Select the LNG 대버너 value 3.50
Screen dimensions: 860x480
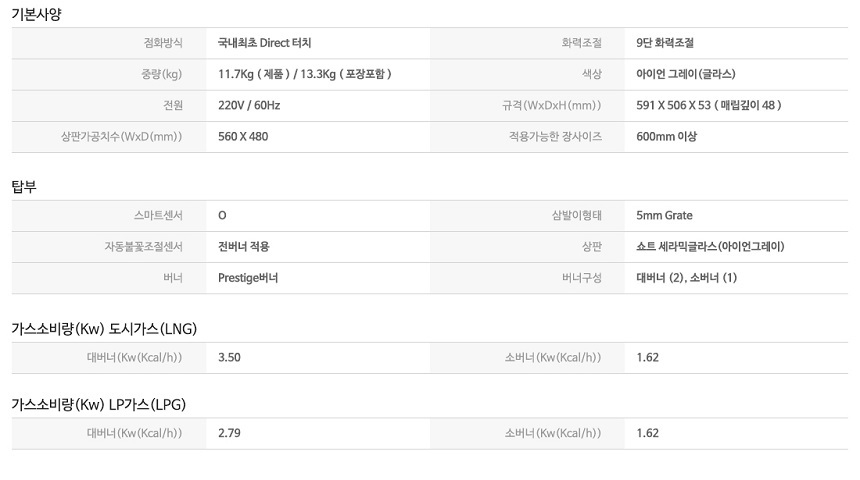tap(229, 358)
